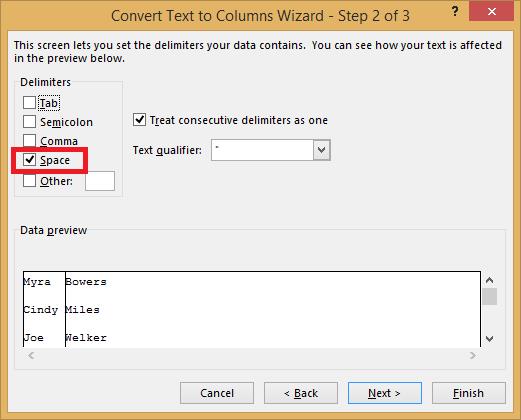
Task: Click the Other delimiter text field
Action: click(x=100, y=181)
